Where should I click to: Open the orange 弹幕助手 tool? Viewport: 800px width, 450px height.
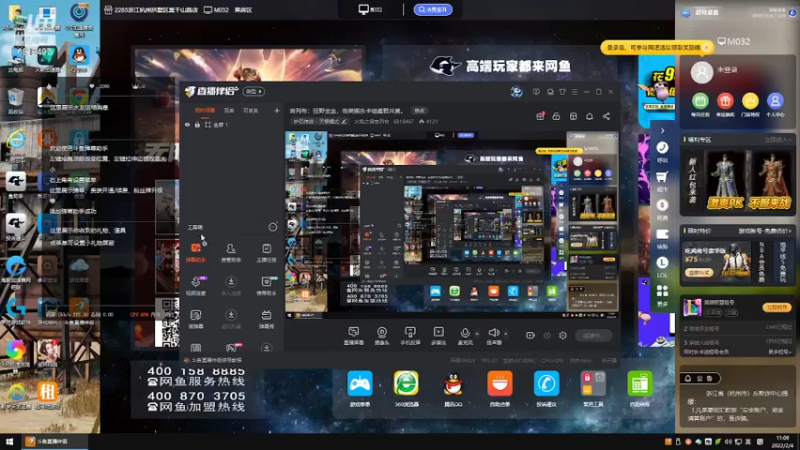tap(196, 253)
